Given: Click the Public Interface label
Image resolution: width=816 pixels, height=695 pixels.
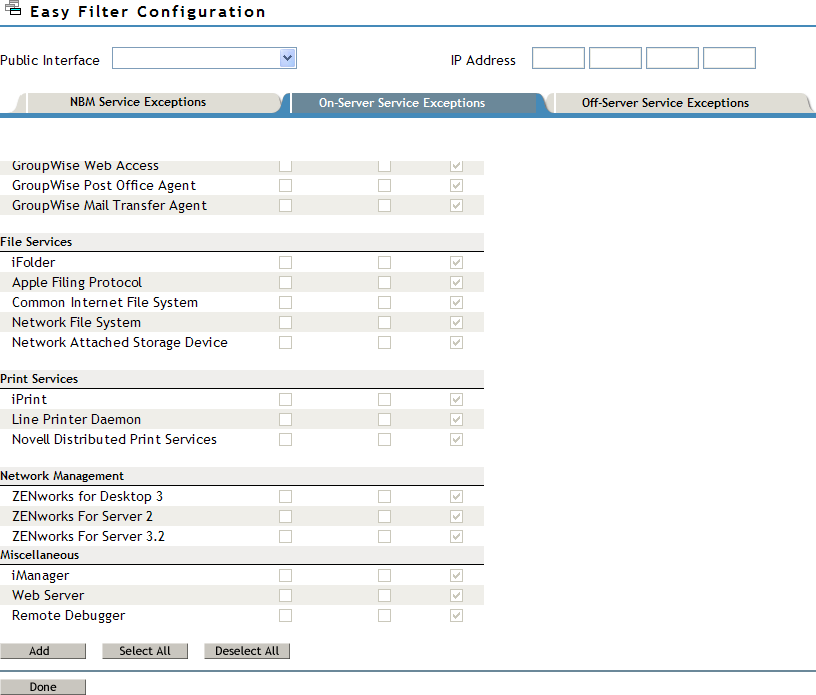Looking at the screenshot, I should click(50, 60).
